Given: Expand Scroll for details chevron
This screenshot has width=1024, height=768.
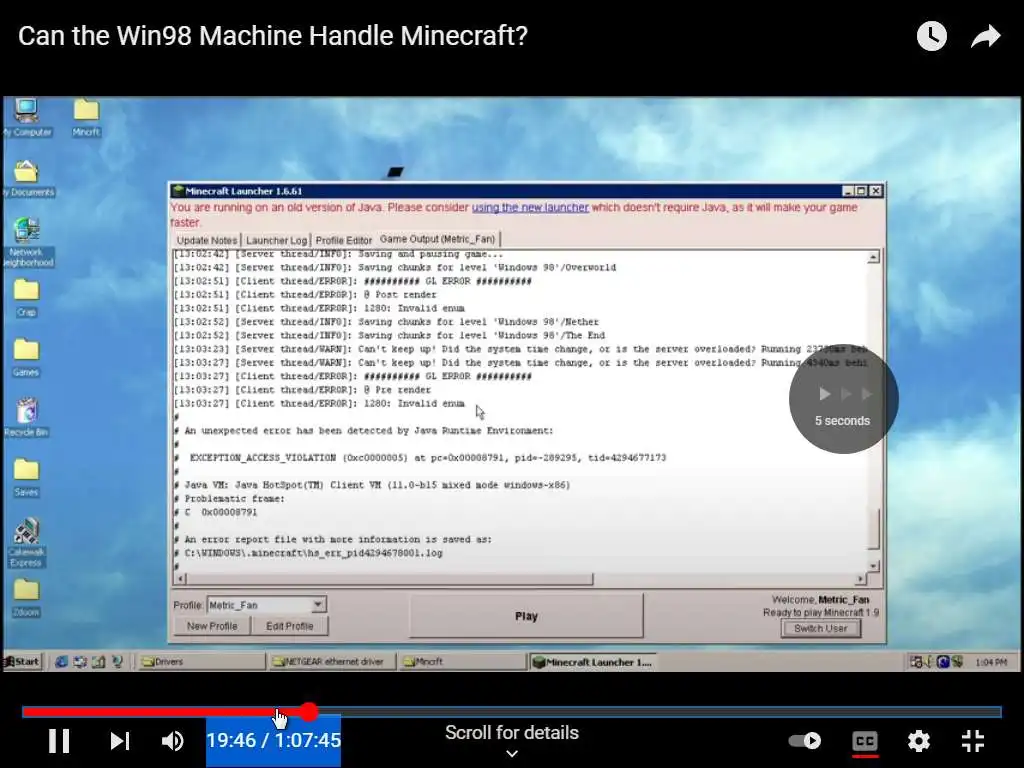Looking at the screenshot, I should pos(512,754).
